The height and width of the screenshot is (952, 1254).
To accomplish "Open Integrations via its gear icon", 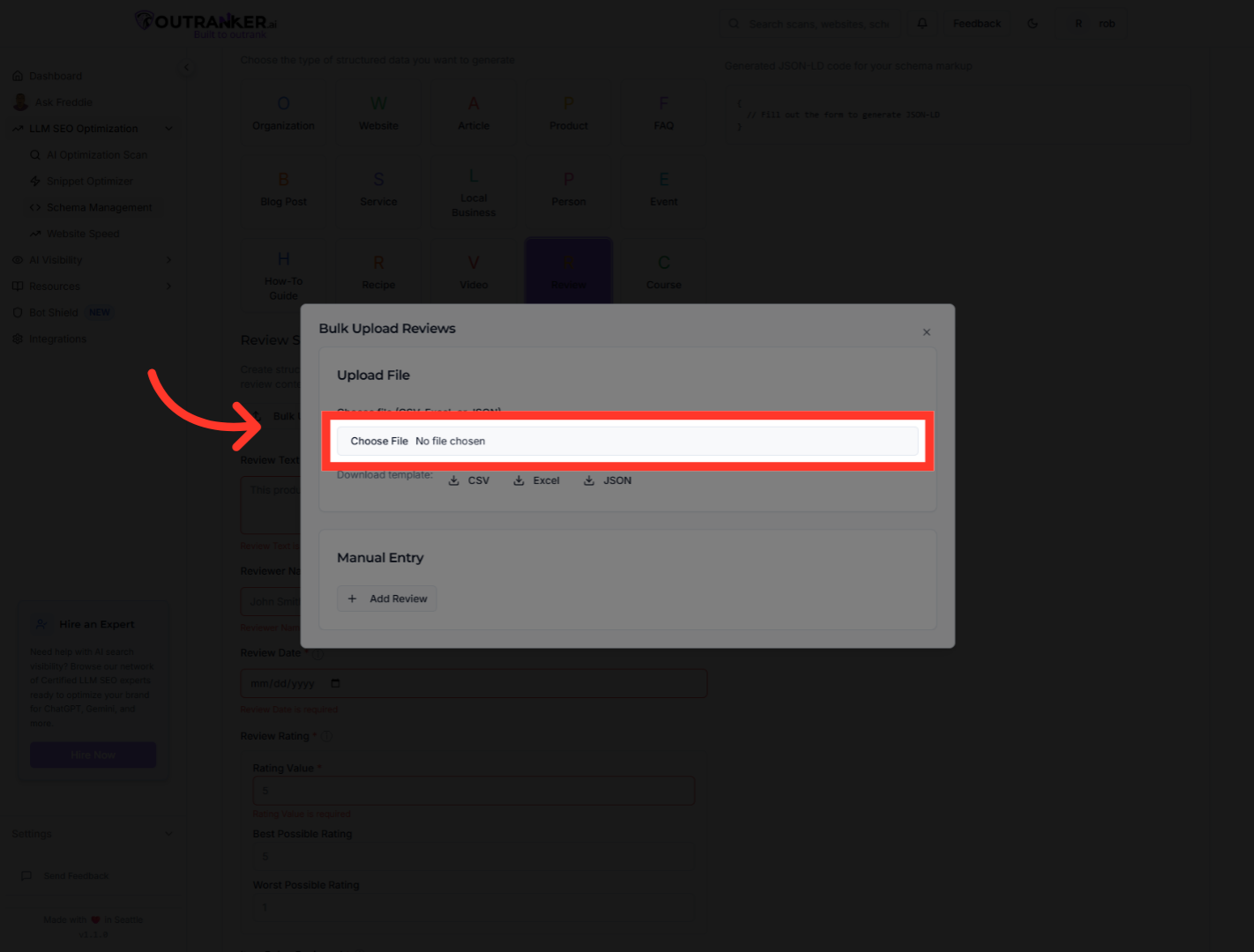I will click(x=18, y=339).
